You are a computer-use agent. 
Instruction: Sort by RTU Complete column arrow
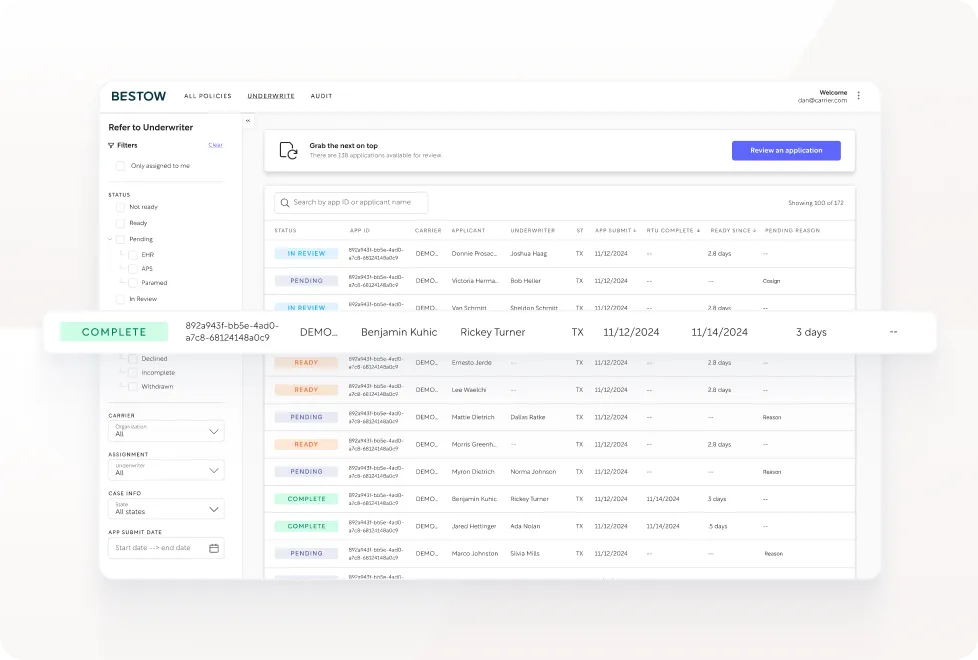[698, 231]
